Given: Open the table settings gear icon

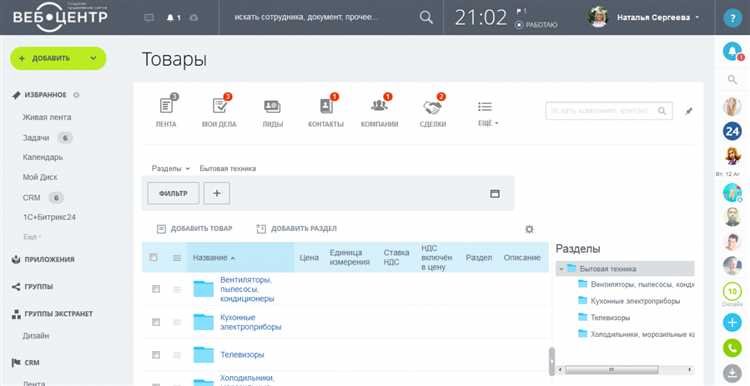Looking at the screenshot, I should pos(529,229).
